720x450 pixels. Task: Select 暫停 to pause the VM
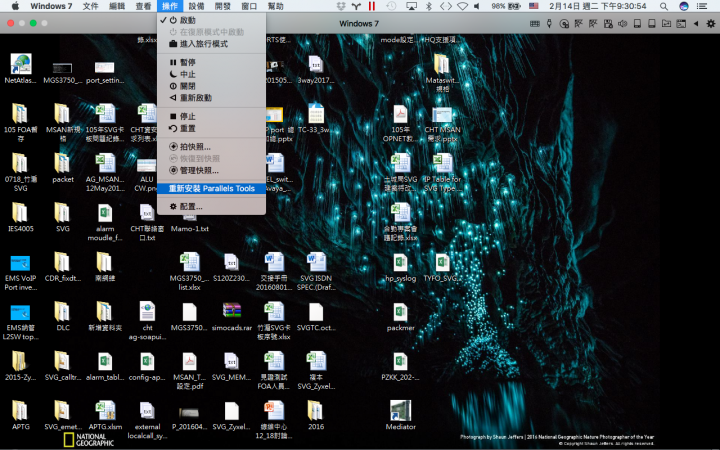coord(211,62)
